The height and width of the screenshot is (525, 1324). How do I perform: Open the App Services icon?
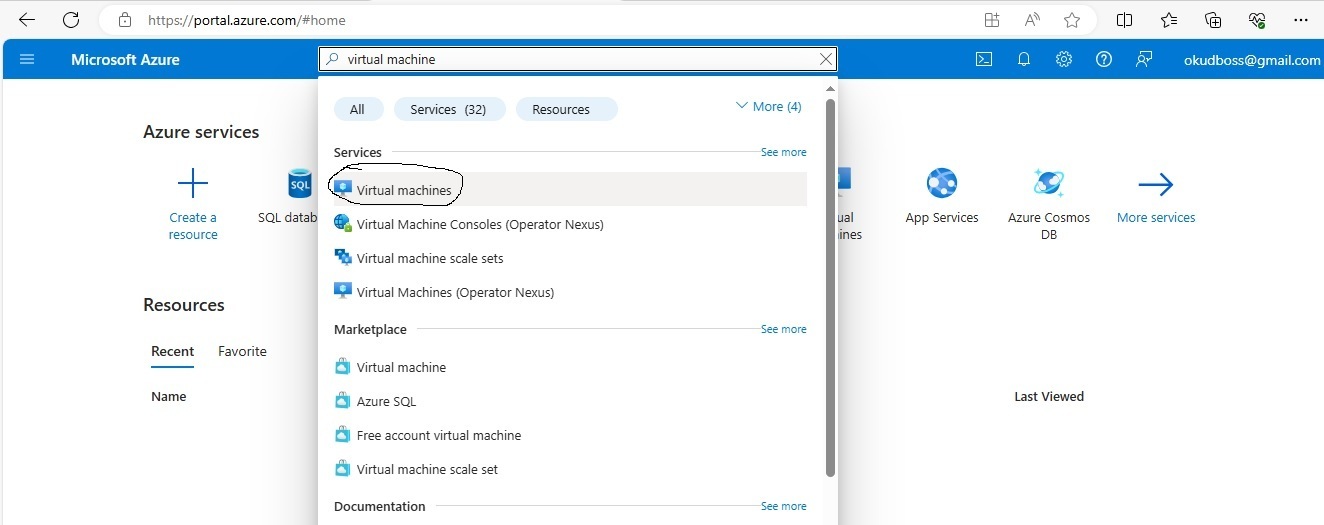click(942, 184)
